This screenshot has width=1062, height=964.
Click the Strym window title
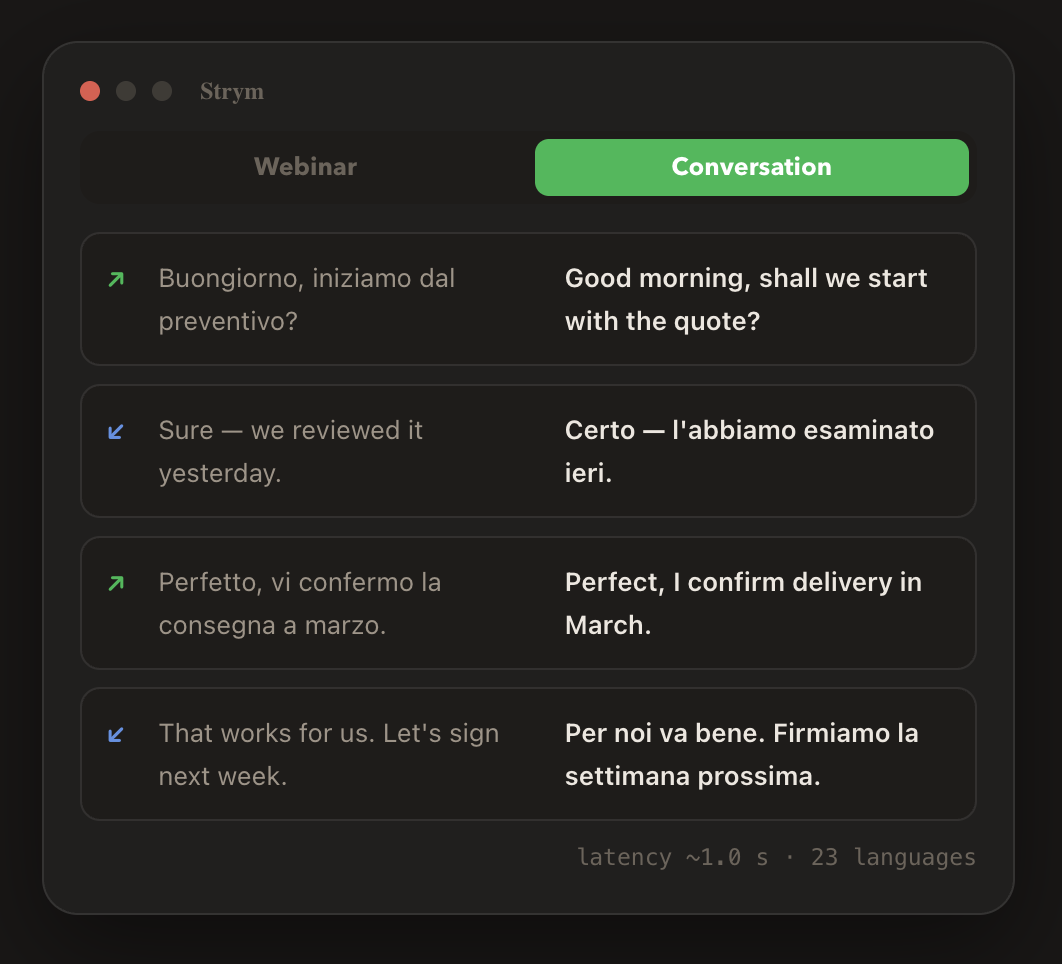(x=232, y=91)
